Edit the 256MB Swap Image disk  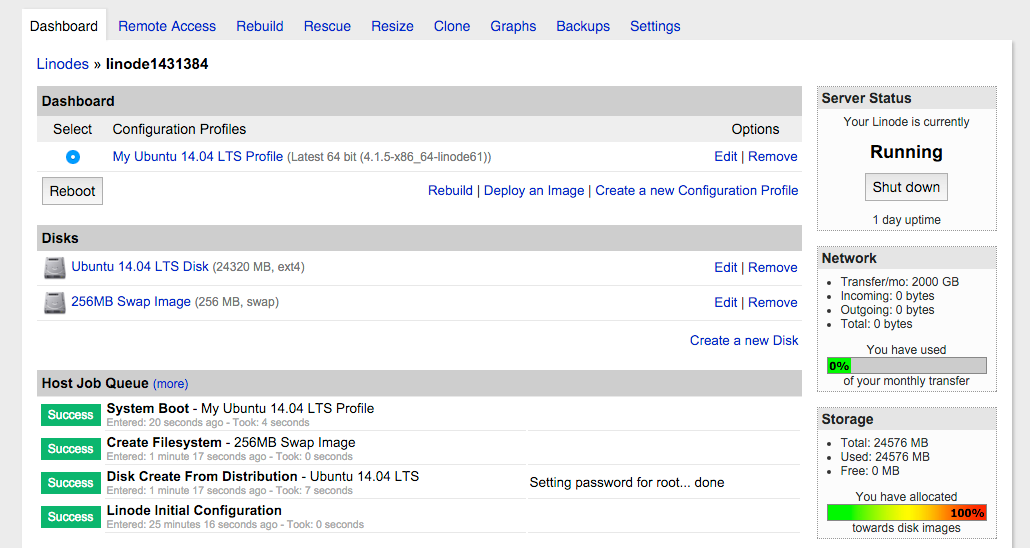725,302
